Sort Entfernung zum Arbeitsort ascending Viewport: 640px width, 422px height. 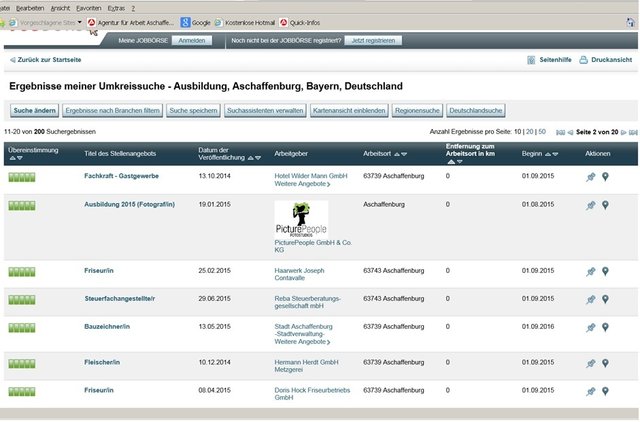pyautogui.click(x=451, y=162)
